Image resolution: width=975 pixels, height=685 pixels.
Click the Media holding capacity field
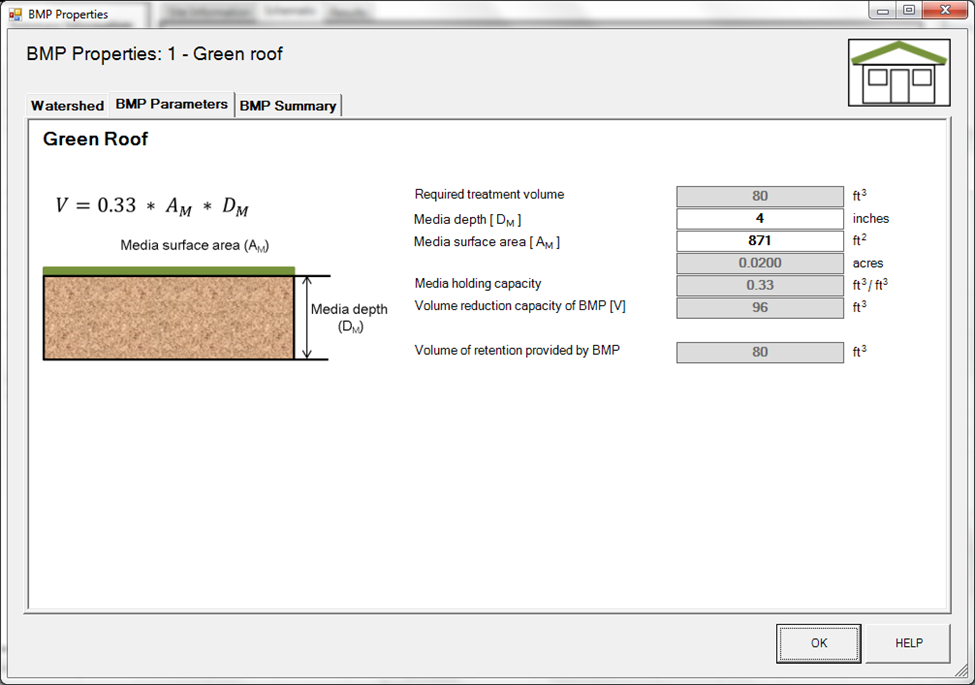tap(759, 286)
